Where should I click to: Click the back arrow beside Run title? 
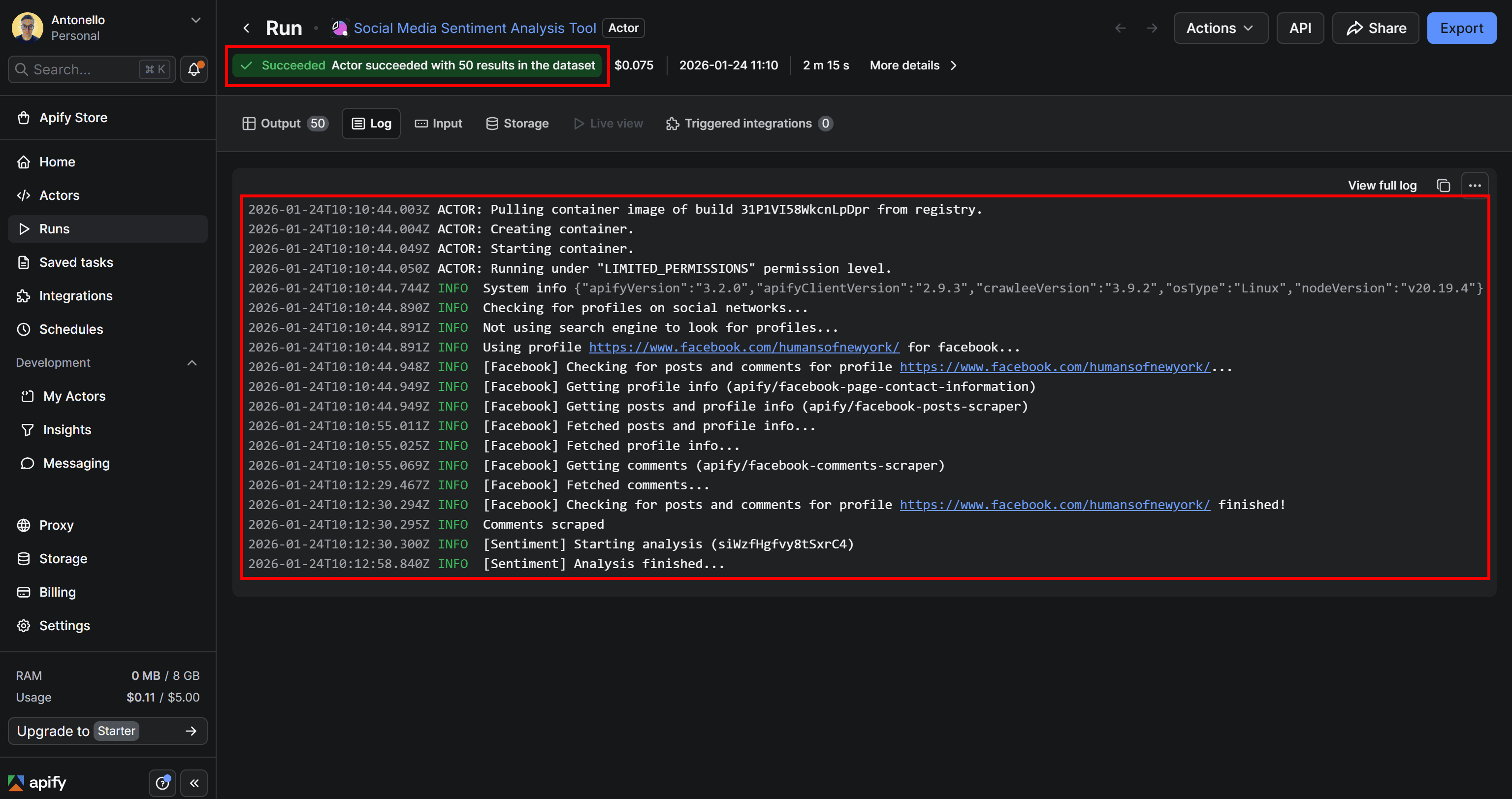coord(247,28)
